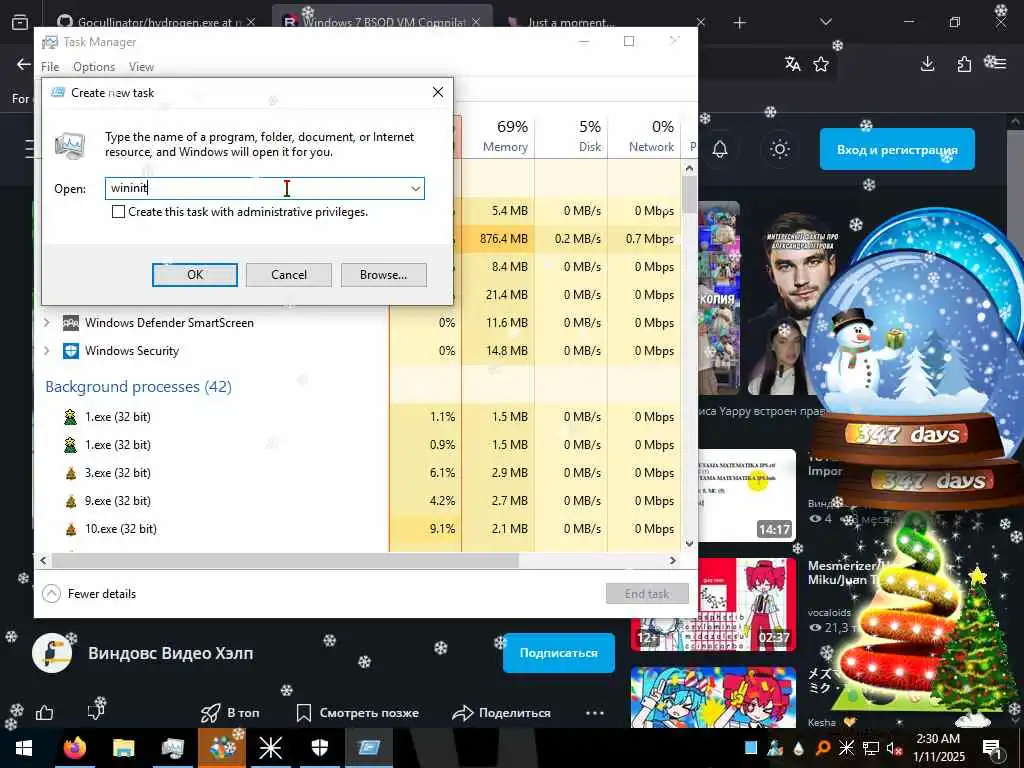The width and height of the screenshot is (1024, 768).
Task: Open the three dots more options
Action: click(x=595, y=713)
